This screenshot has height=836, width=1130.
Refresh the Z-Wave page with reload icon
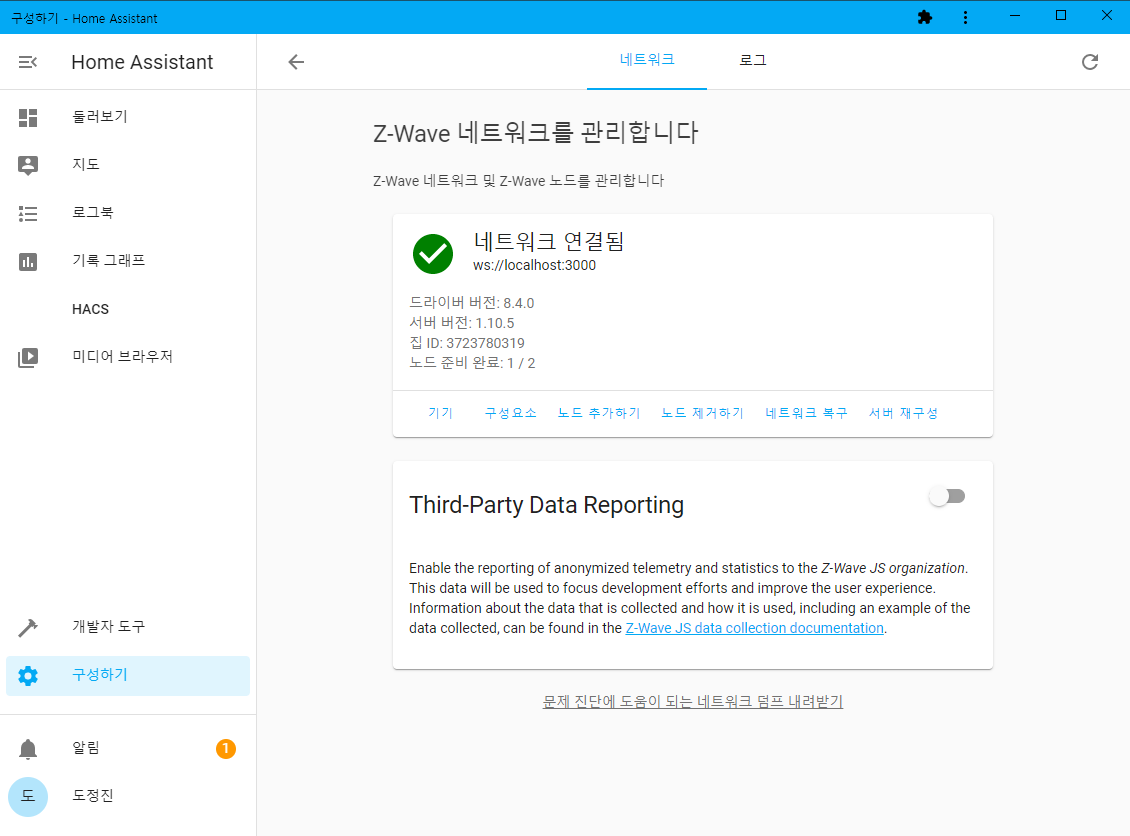tap(1090, 62)
